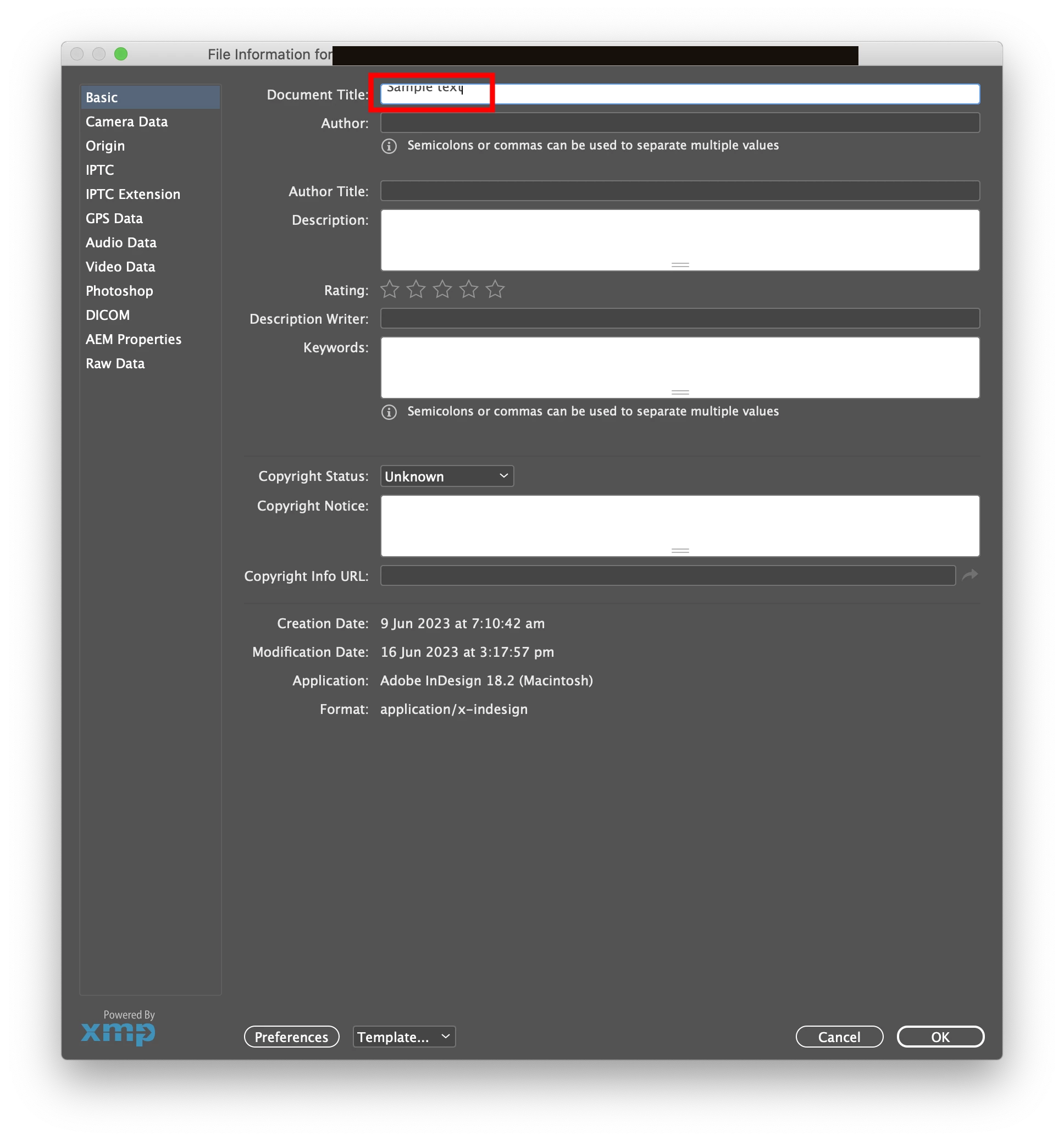
Task: Go to the GPS Data panel
Action: click(x=114, y=218)
